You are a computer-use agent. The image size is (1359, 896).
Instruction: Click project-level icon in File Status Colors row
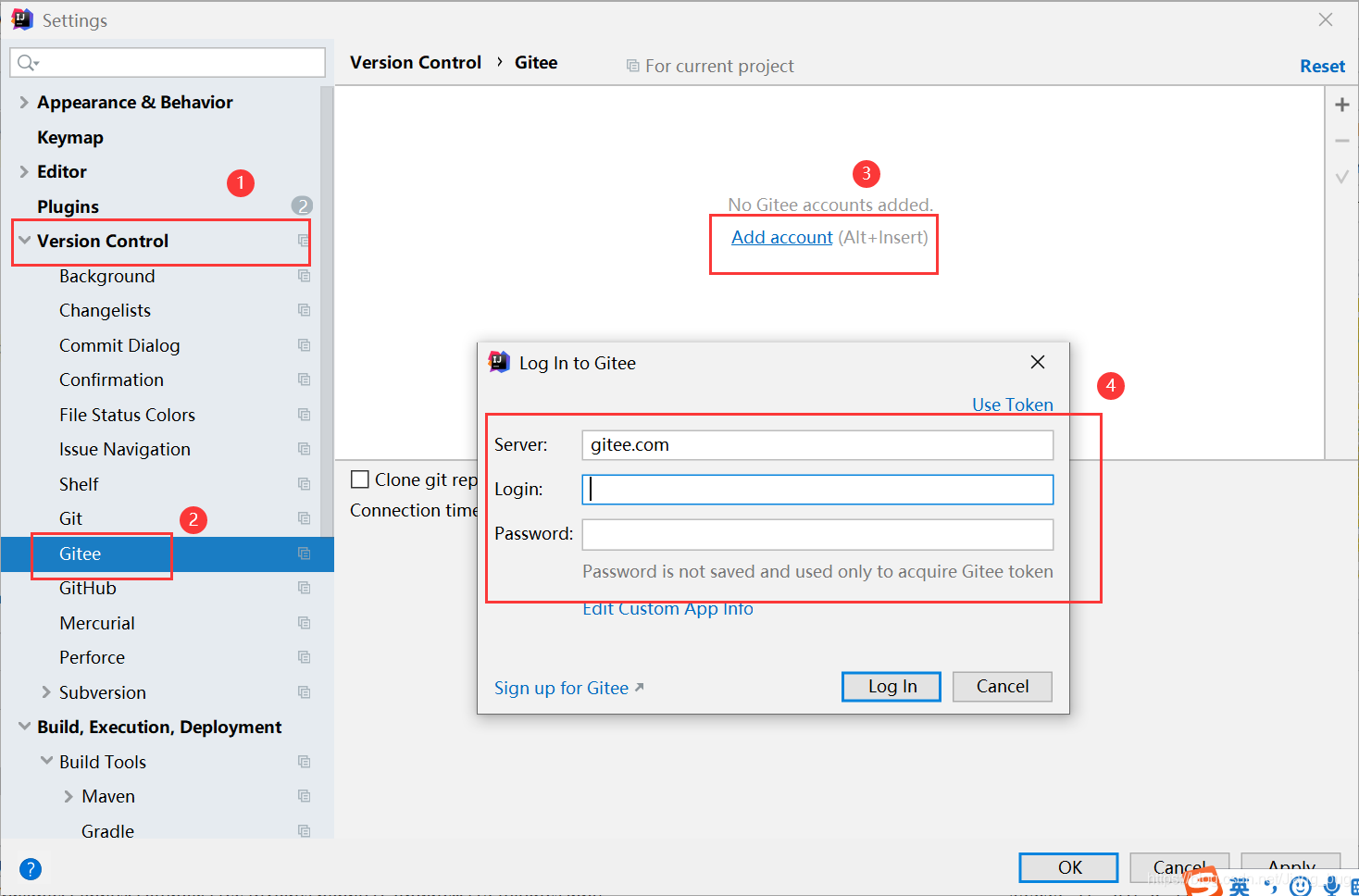[304, 415]
